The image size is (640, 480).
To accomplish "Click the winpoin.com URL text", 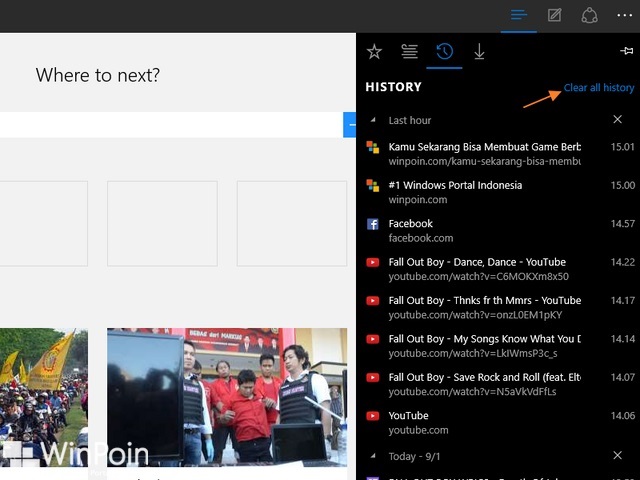I will click(x=418, y=200).
